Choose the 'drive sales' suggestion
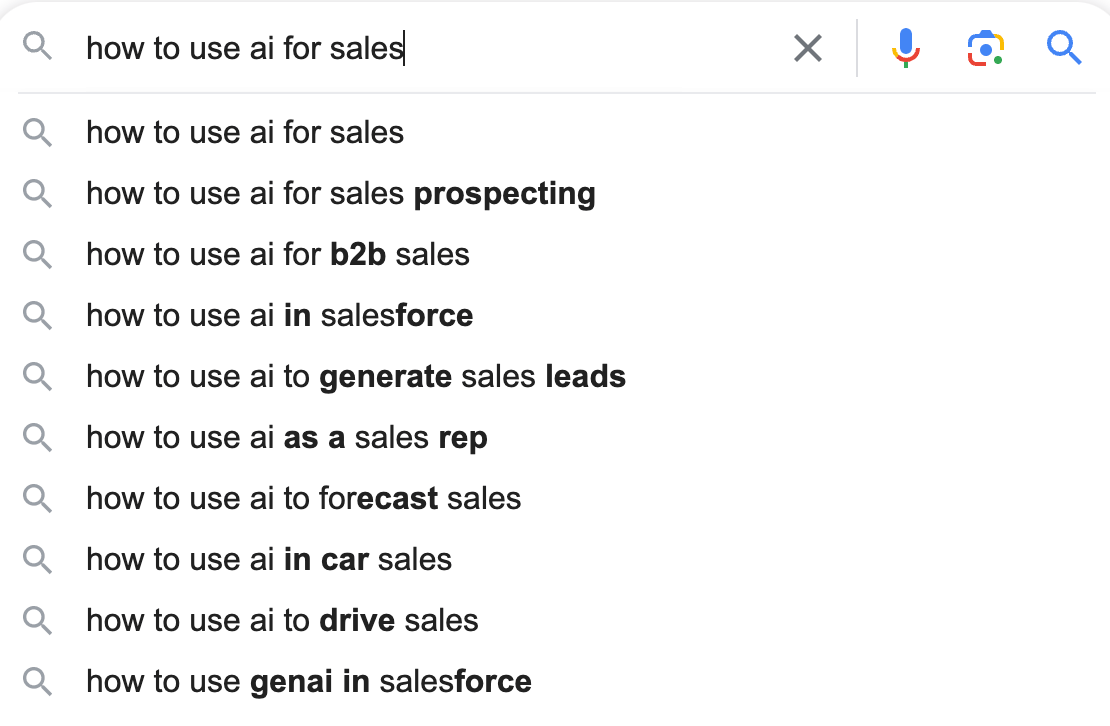 [x=282, y=620]
